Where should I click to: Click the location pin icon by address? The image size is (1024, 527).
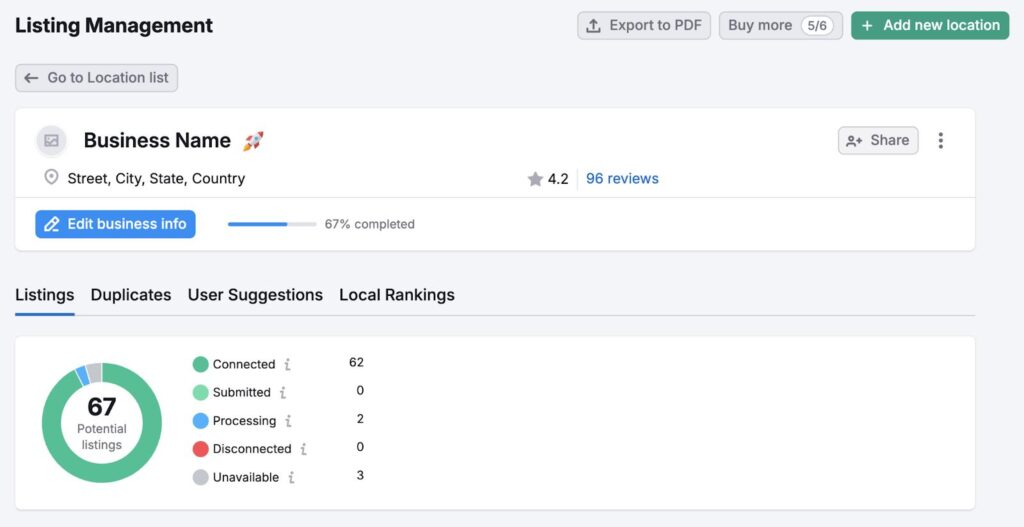[51, 178]
